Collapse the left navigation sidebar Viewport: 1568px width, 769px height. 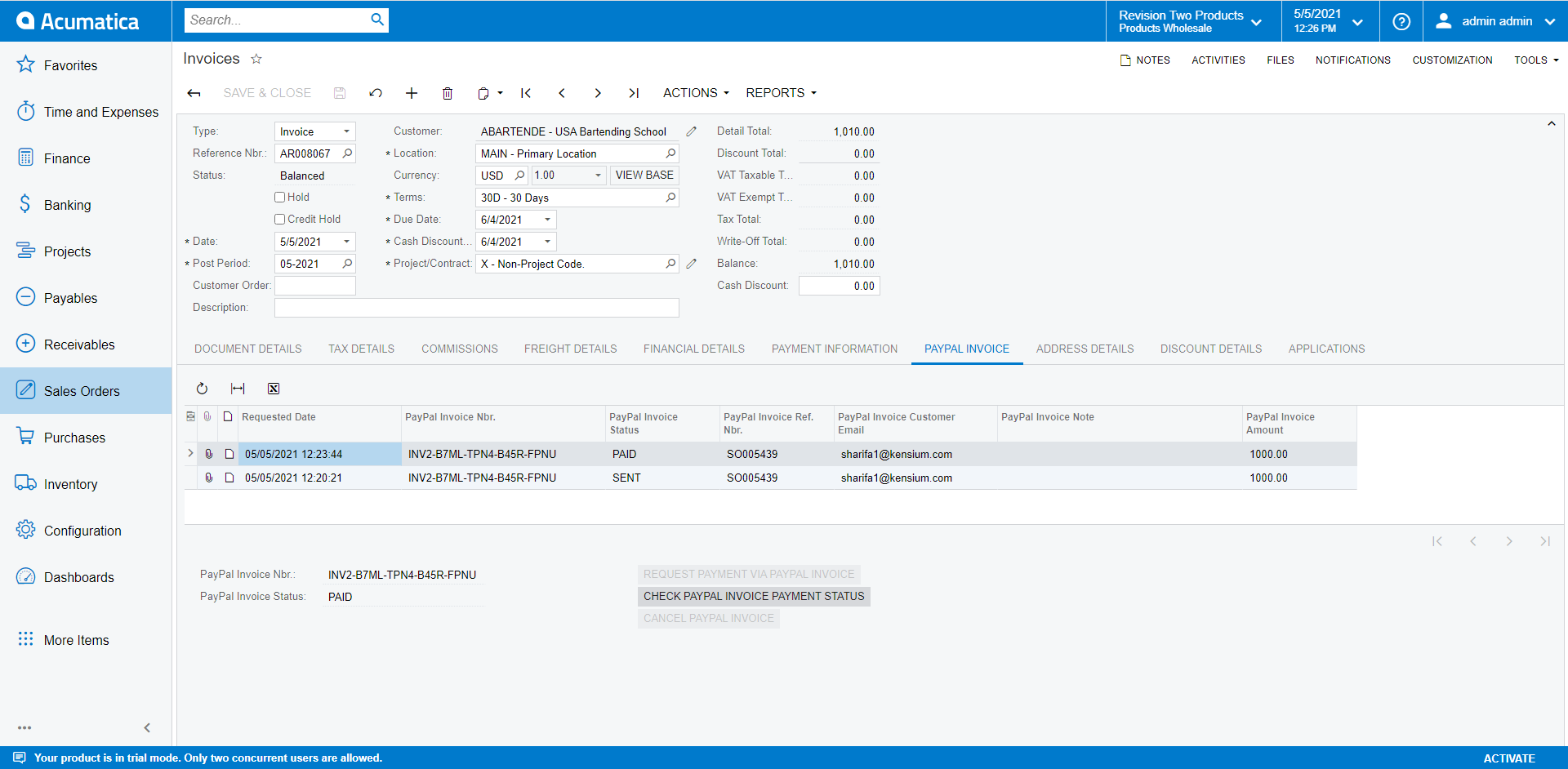pyautogui.click(x=147, y=727)
